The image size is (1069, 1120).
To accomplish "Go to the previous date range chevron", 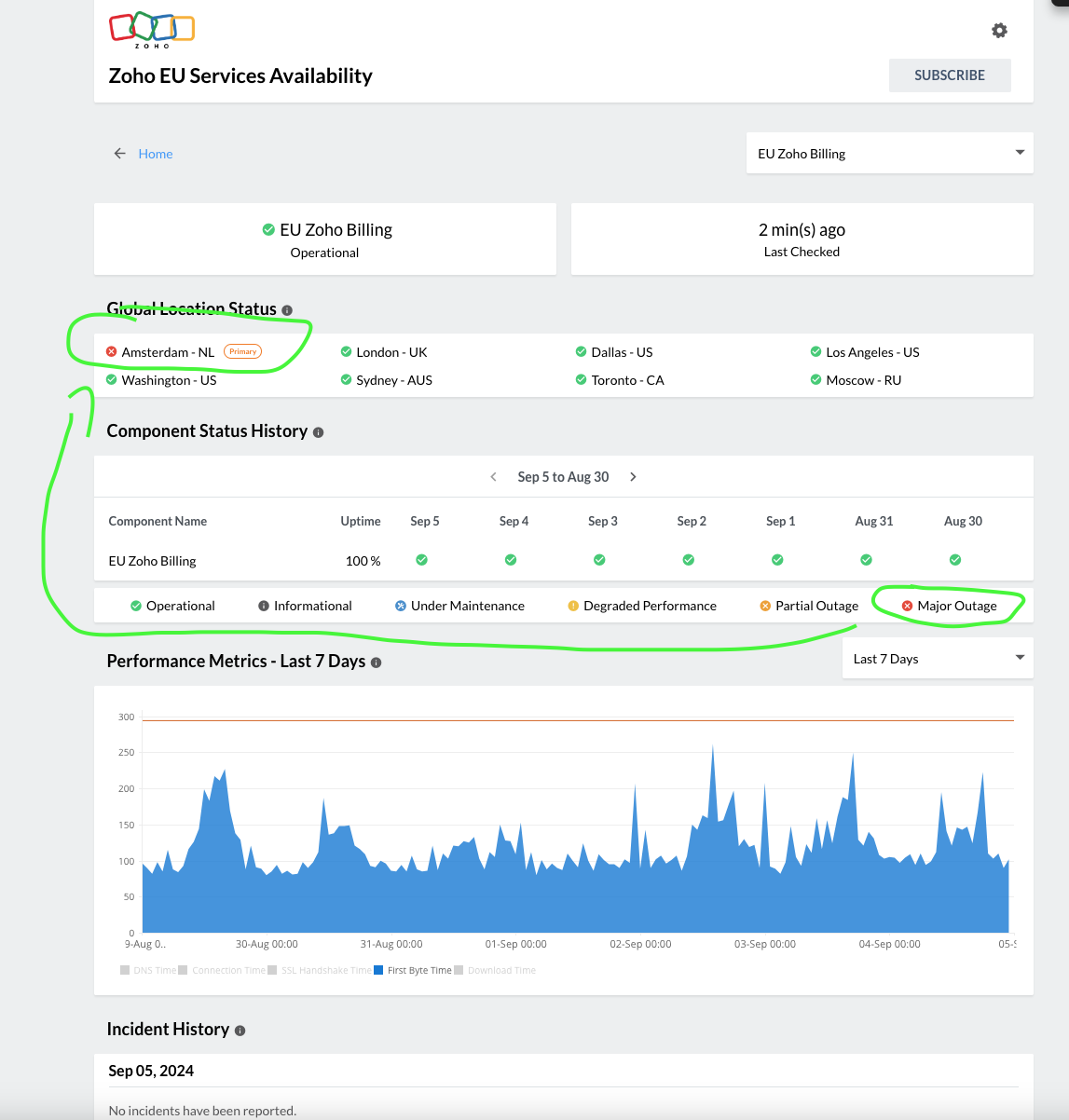I will tap(493, 477).
